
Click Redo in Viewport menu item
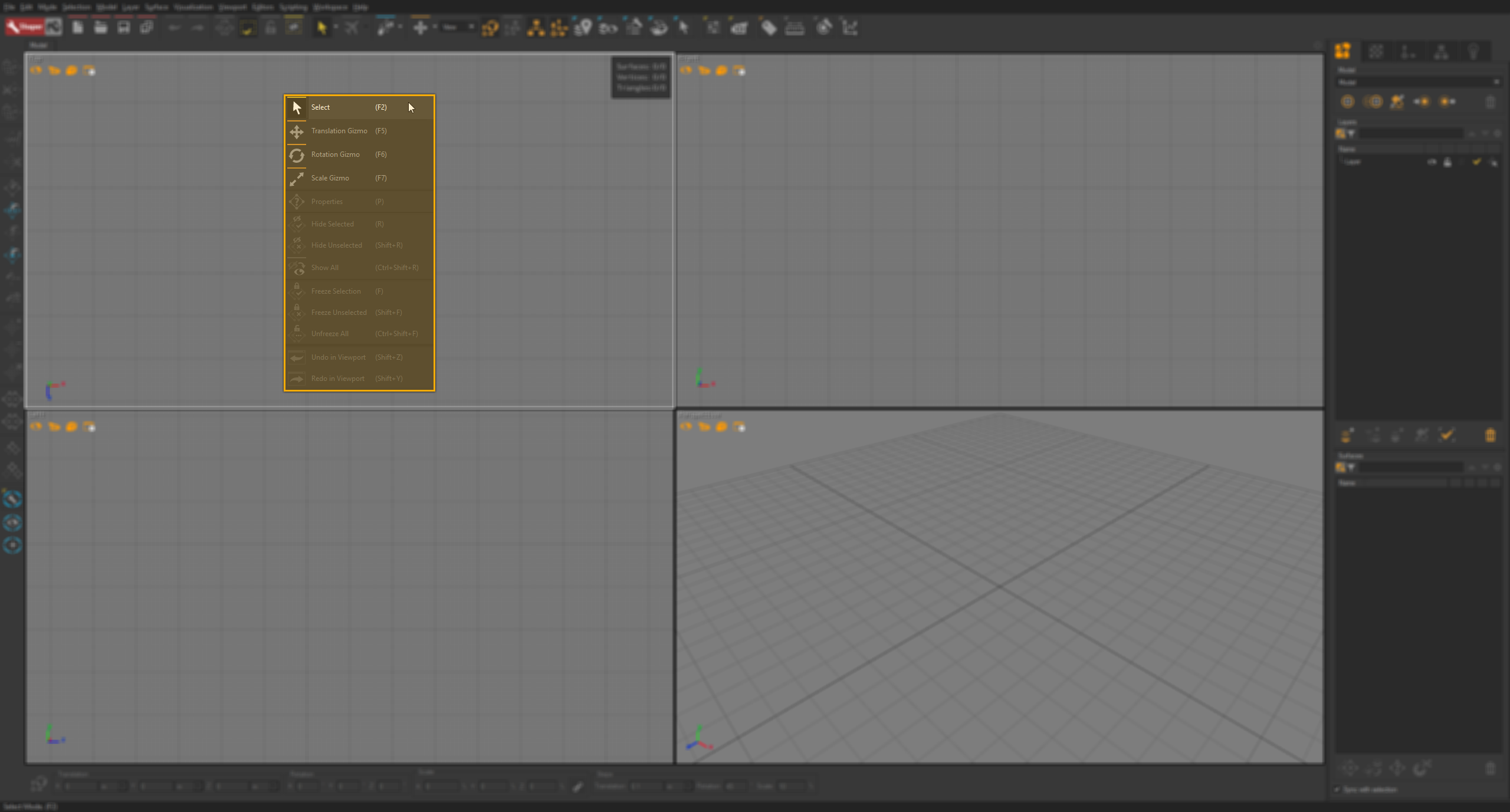point(357,379)
